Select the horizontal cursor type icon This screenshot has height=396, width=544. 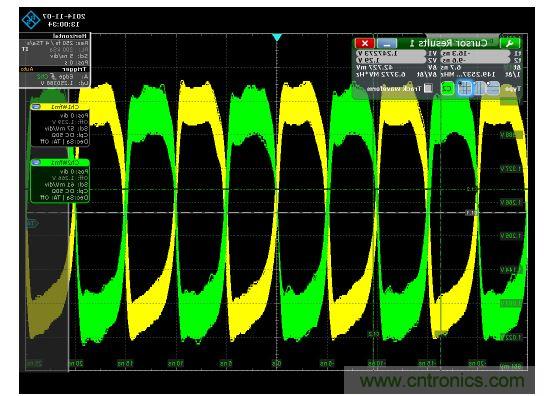coord(493,89)
